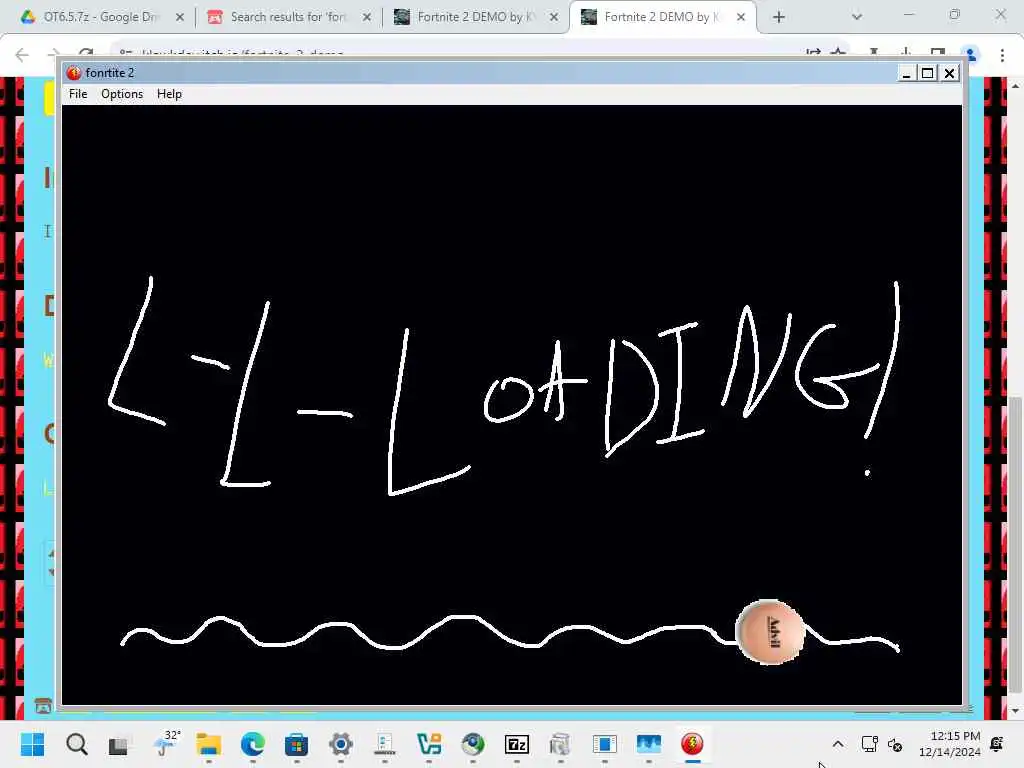1024x768 pixels.
Task: Open the blue waveform taskbar app
Action: [x=648, y=744]
